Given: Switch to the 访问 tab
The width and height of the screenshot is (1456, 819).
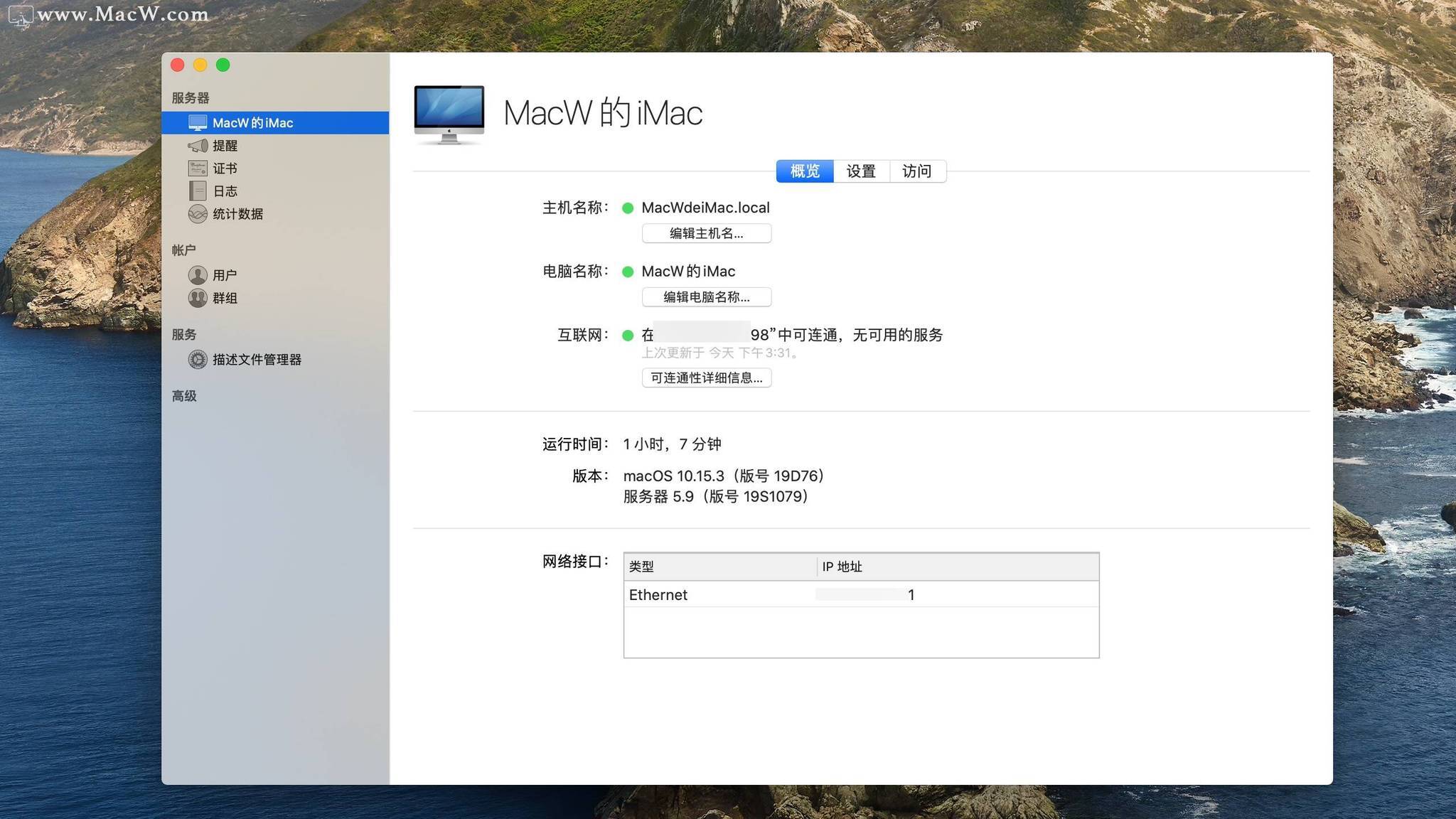Looking at the screenshot, I should pyautogui.click(x=917, y=171).
